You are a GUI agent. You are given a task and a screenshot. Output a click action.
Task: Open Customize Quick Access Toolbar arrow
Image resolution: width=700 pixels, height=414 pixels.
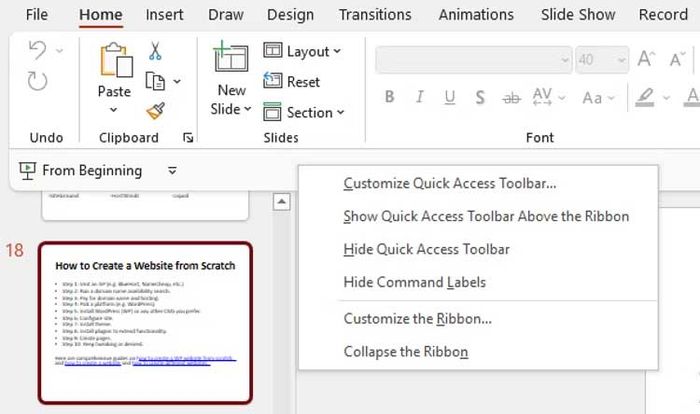pos(172,171)
